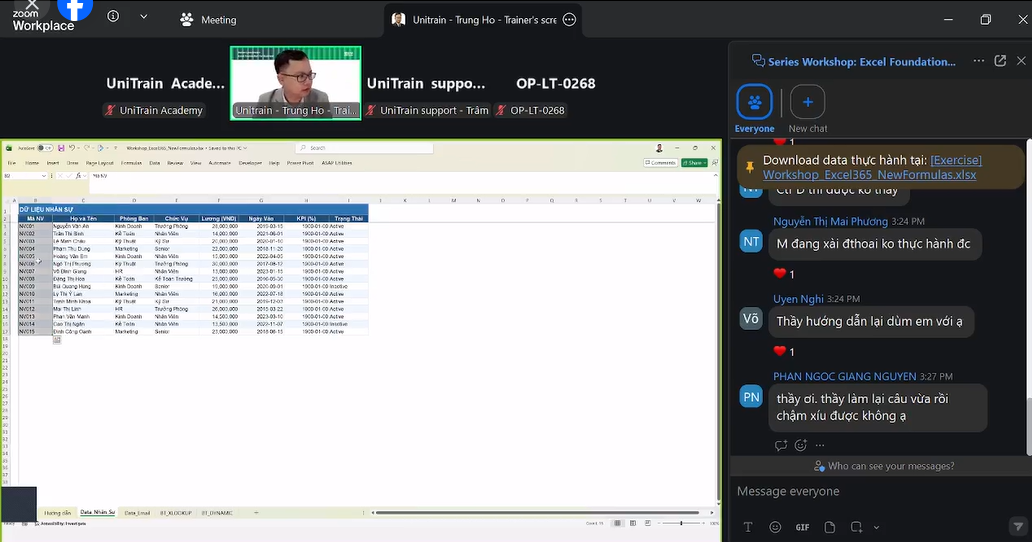
Task: Switch to the Data_Email sheet tab
Action: [137, 512]
